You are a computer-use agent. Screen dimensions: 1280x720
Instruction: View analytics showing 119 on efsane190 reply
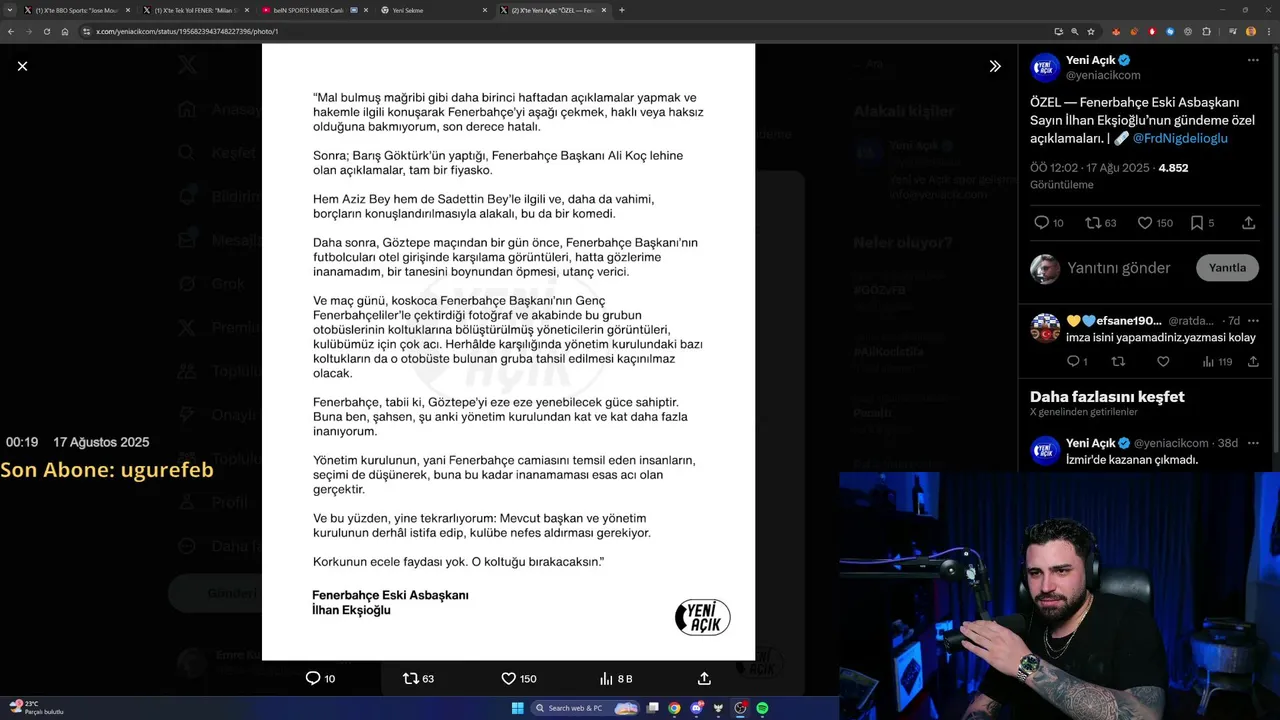pos(1217,362)
